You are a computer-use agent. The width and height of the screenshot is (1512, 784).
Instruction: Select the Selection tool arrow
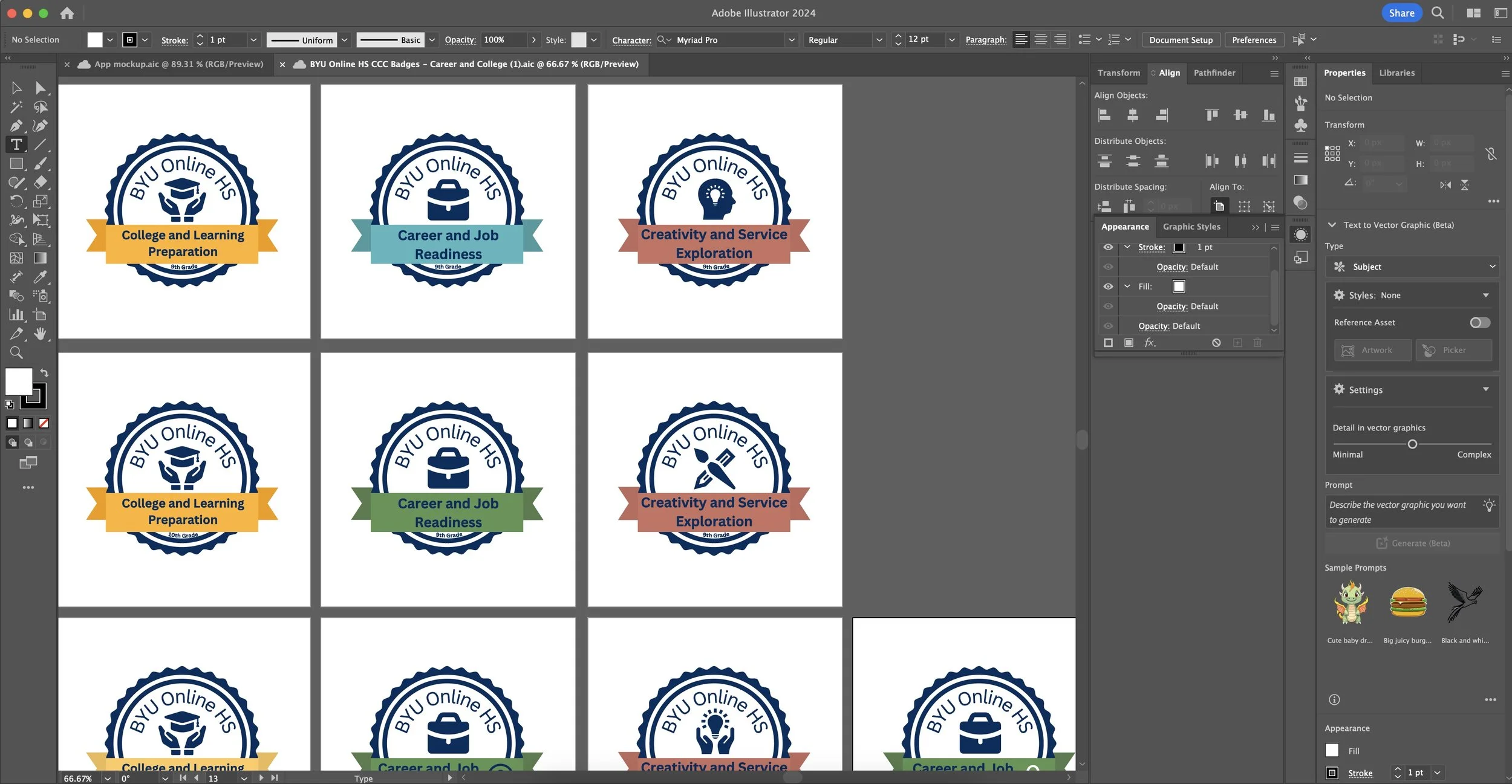pos(16,88)
